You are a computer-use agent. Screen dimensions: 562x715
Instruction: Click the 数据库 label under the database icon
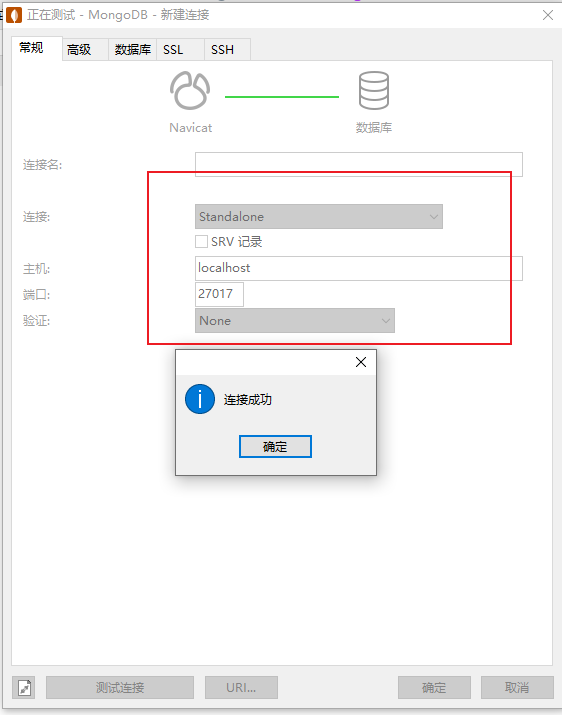(x=374, y=128)
